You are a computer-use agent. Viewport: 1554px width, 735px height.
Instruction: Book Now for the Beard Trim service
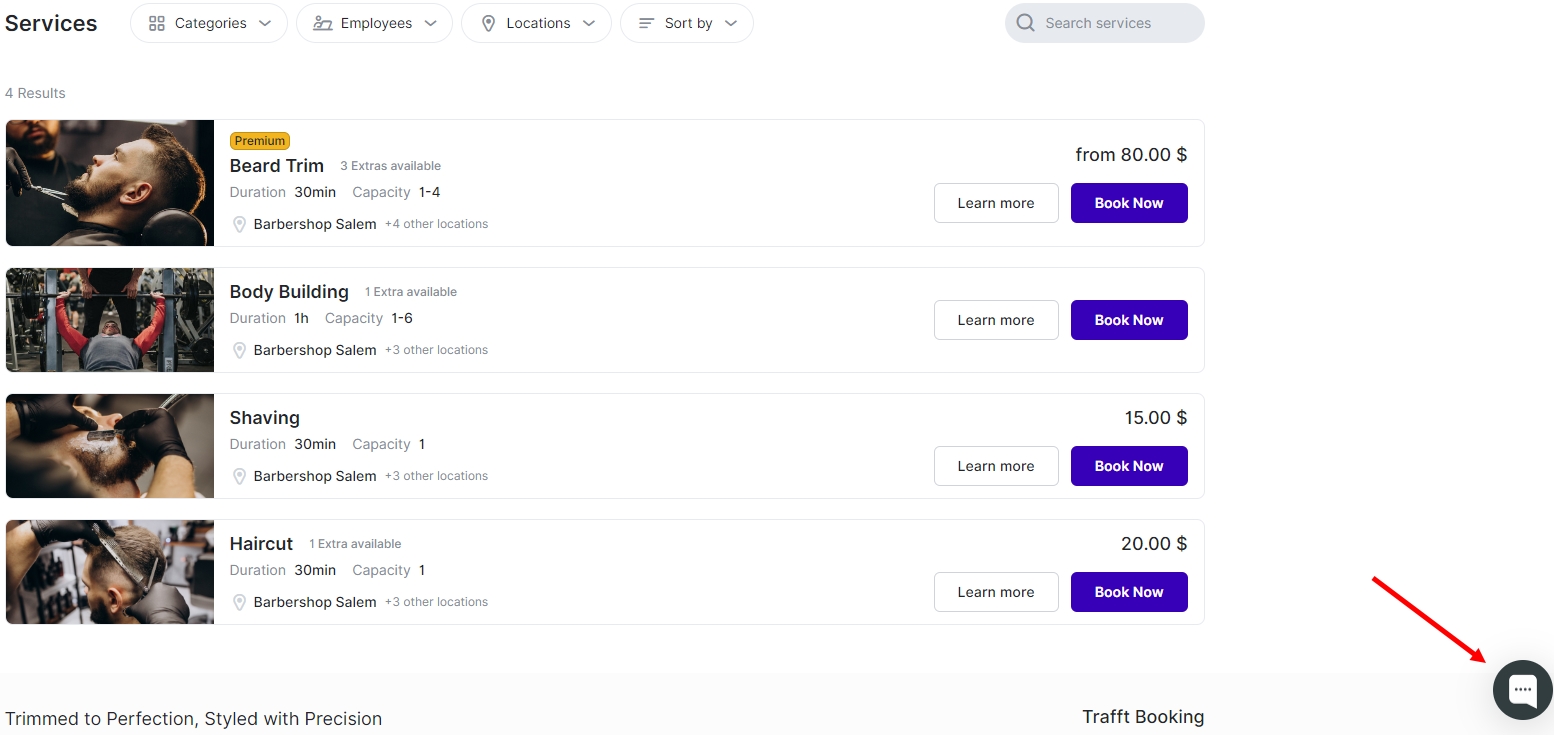pos(1128,203)
